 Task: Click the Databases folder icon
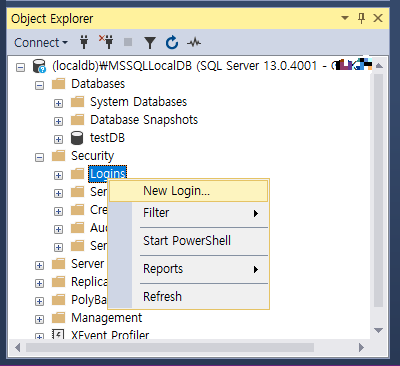tap(59, 84)
